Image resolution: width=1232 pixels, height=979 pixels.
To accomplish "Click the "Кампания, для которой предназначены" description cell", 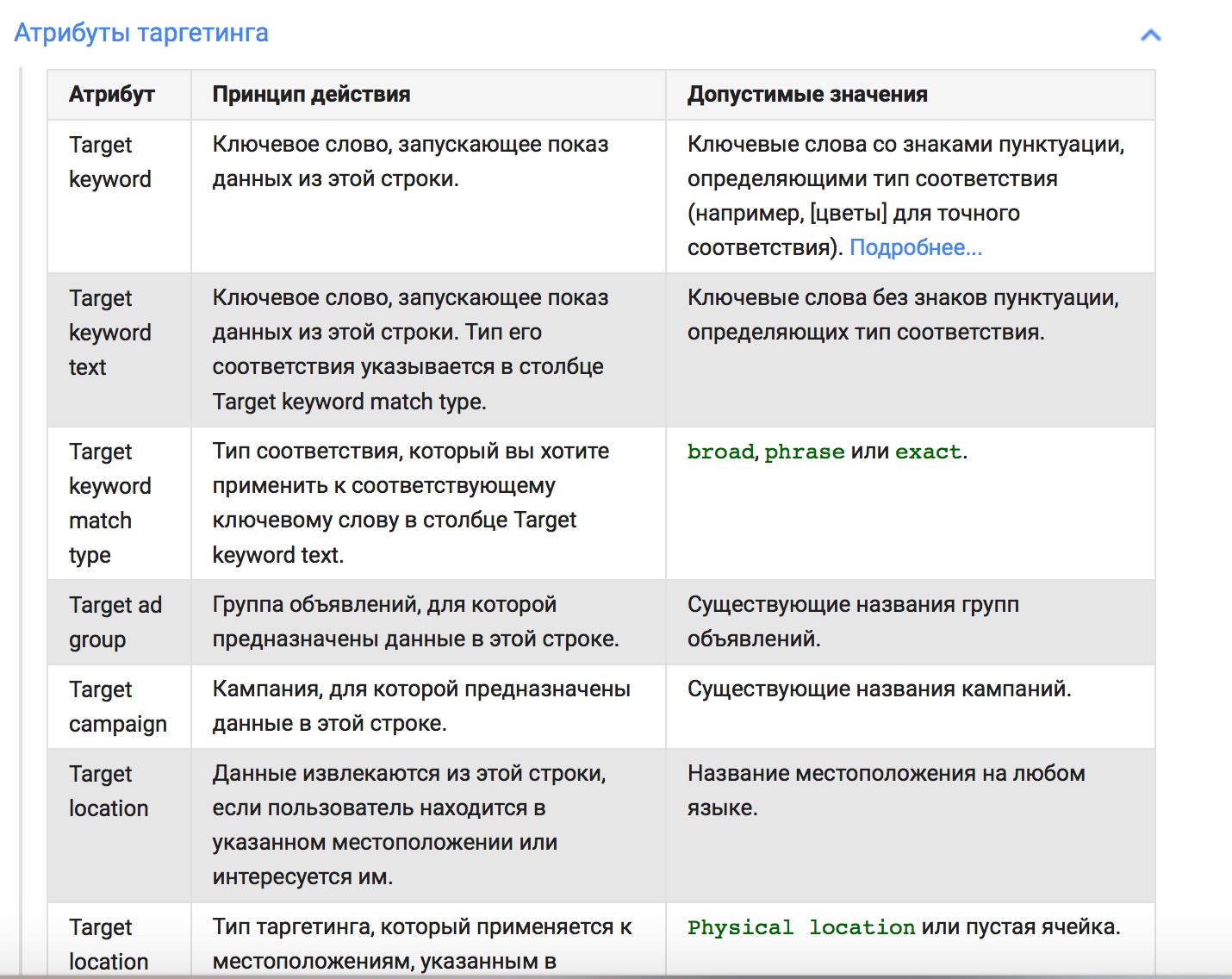I will point(421,706).
